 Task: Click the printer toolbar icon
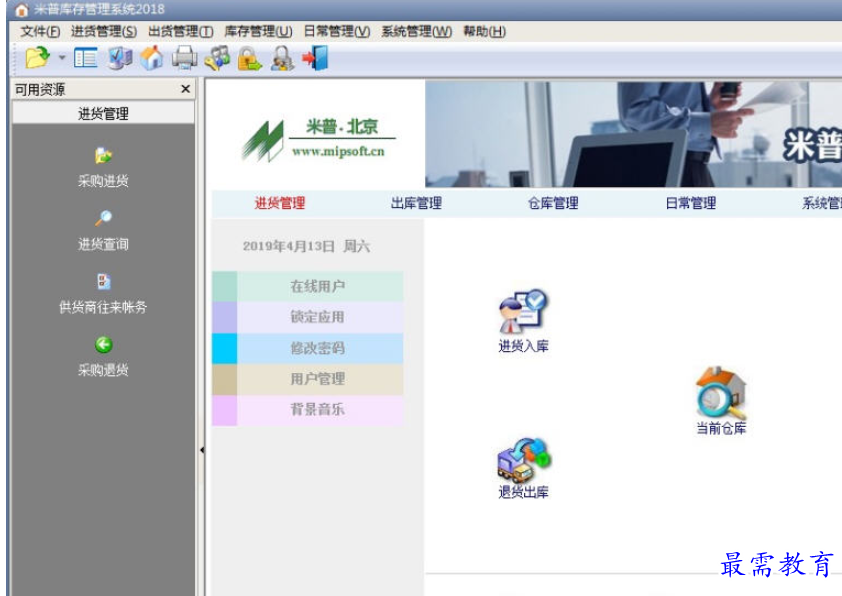click(x=184, y=58)
